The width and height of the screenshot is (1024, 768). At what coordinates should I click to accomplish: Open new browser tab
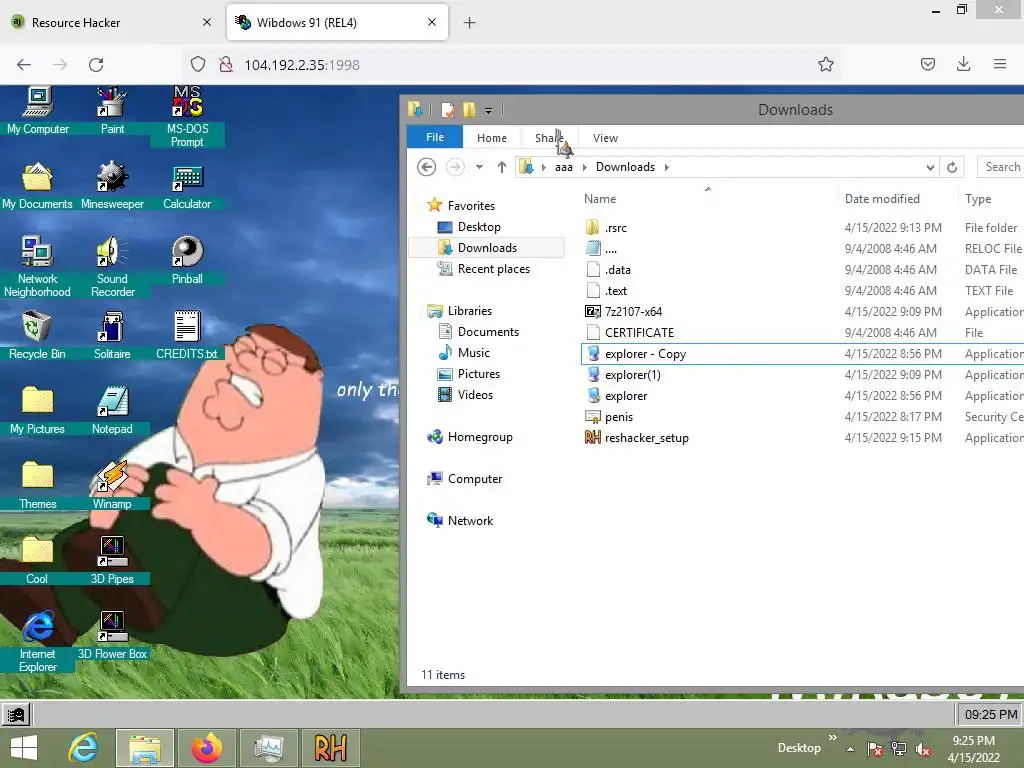click(x=470, y=23)
